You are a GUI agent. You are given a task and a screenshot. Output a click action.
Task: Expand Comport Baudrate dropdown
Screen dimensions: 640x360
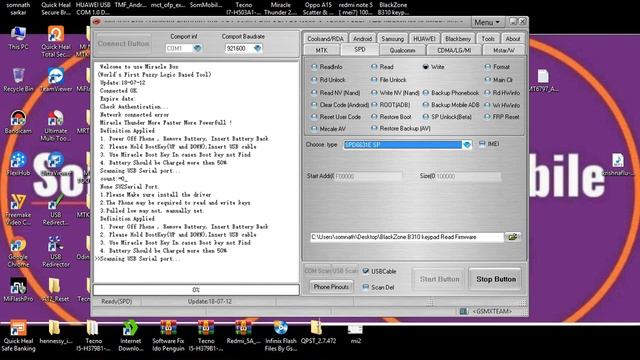click(257, 48)
